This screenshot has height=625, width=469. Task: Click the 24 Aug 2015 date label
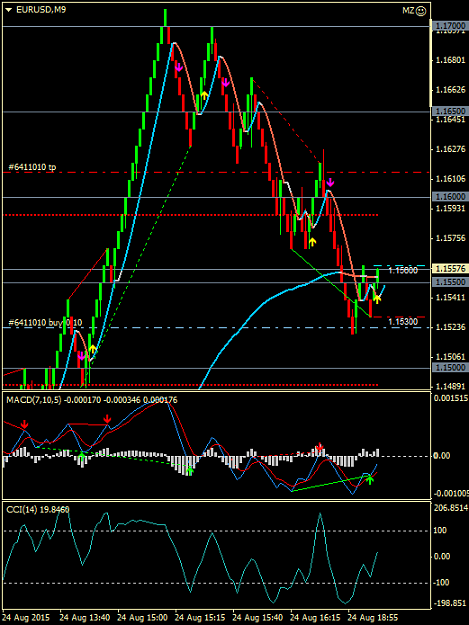(x=26, y=618)
